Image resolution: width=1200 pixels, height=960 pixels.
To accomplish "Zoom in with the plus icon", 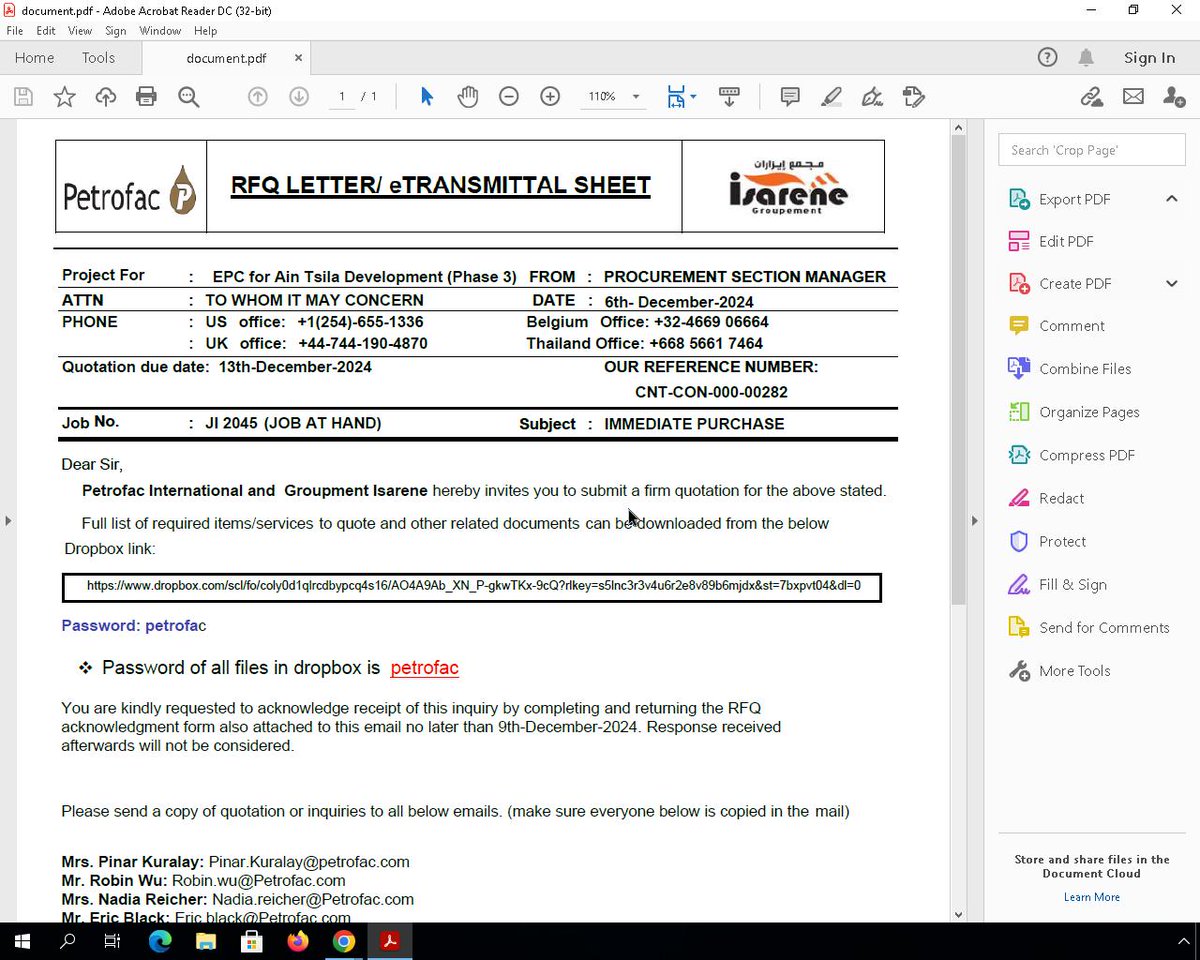I will [x=550, y=97].
